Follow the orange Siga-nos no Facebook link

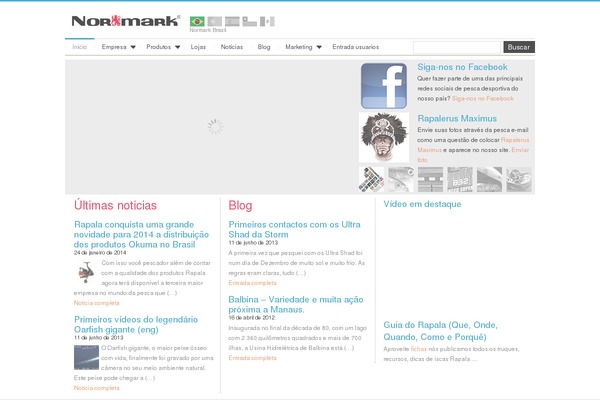[483, 98]
